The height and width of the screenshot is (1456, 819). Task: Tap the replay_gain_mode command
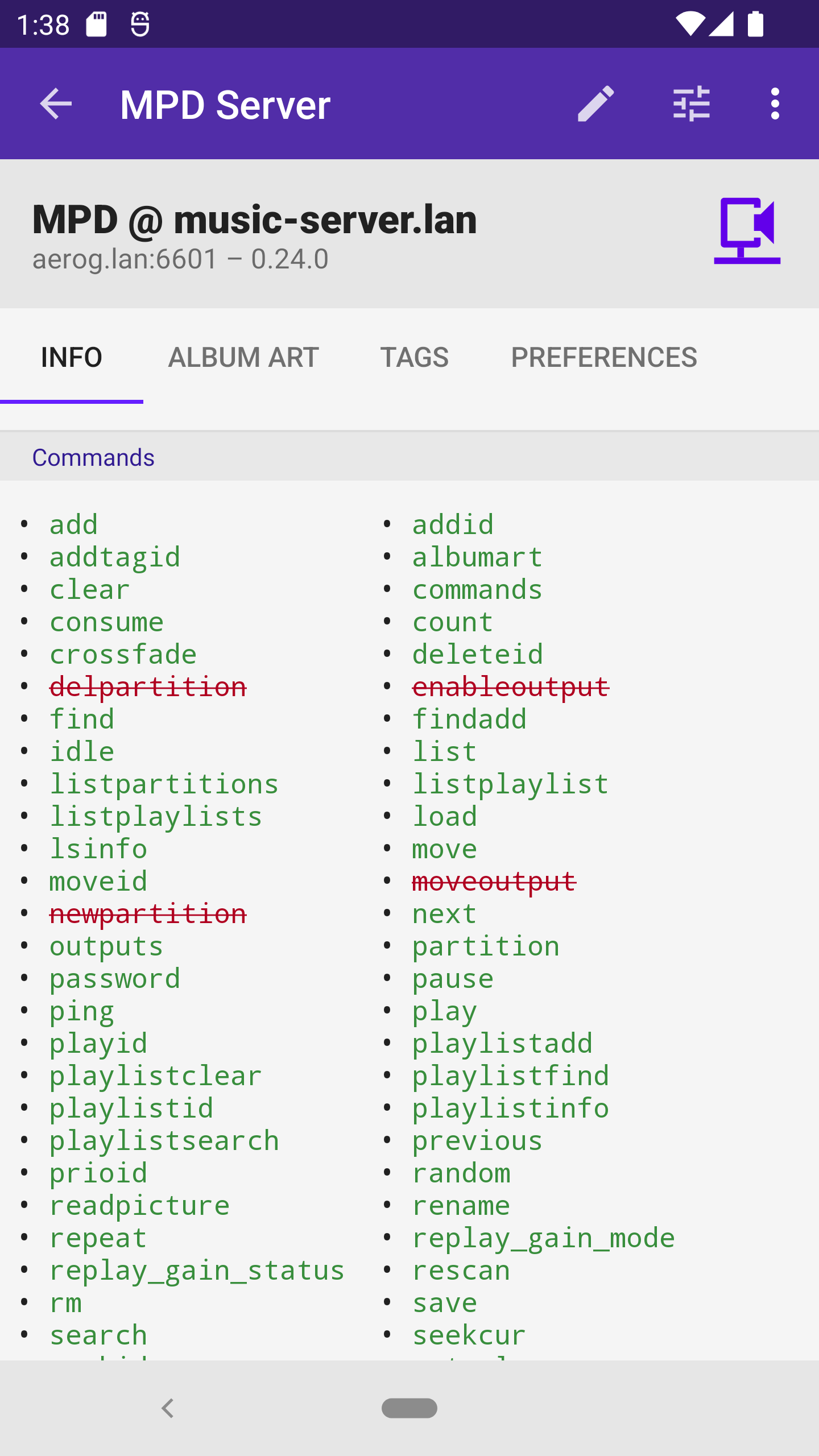(543, 1238)
